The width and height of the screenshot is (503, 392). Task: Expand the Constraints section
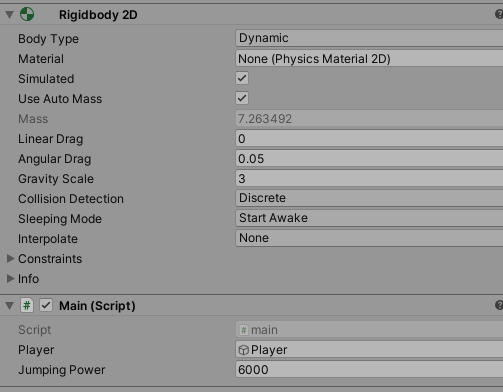pos(10,259)
